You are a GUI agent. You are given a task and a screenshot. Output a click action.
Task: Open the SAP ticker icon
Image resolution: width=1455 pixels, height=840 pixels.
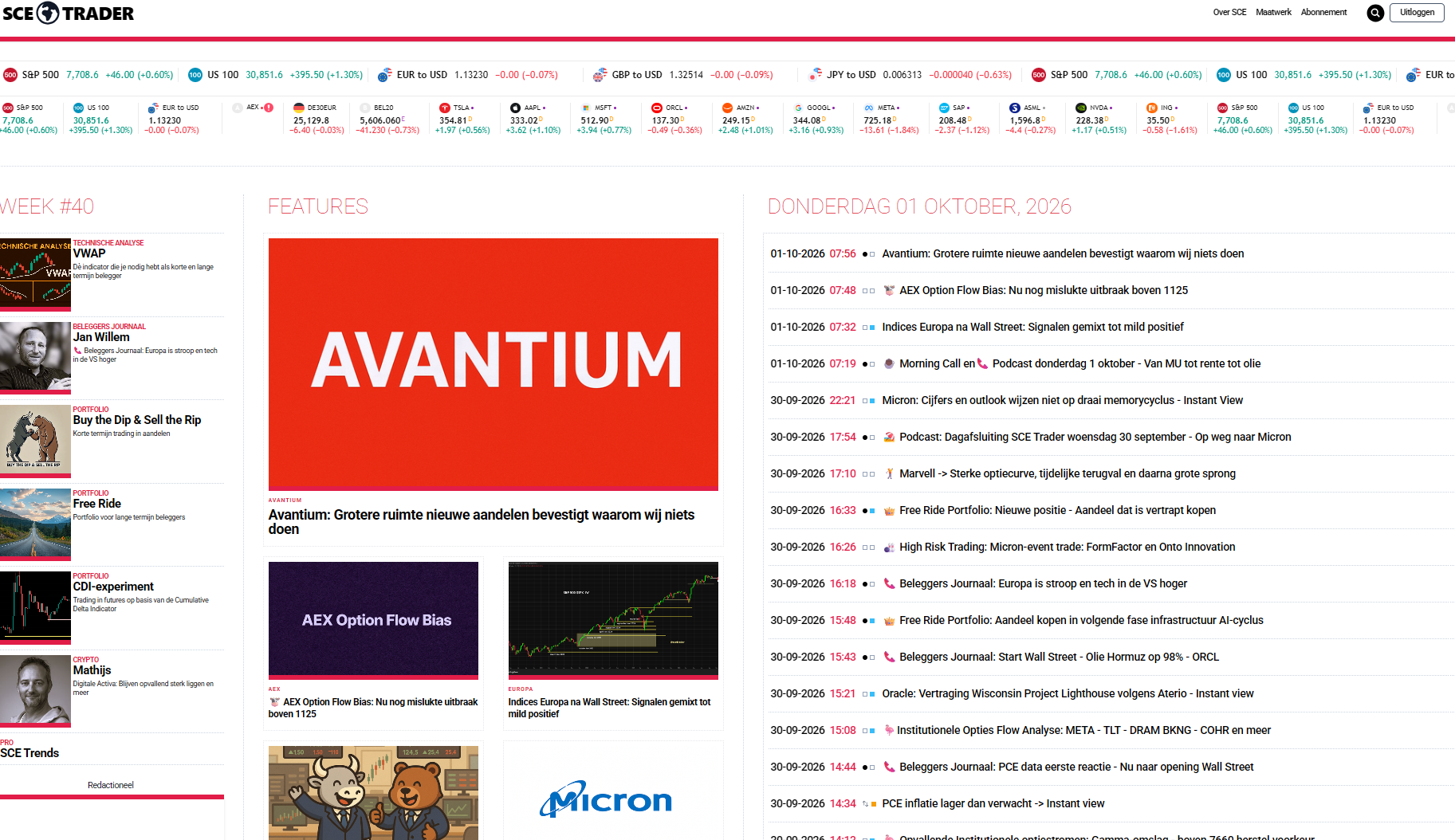(944, 108)
